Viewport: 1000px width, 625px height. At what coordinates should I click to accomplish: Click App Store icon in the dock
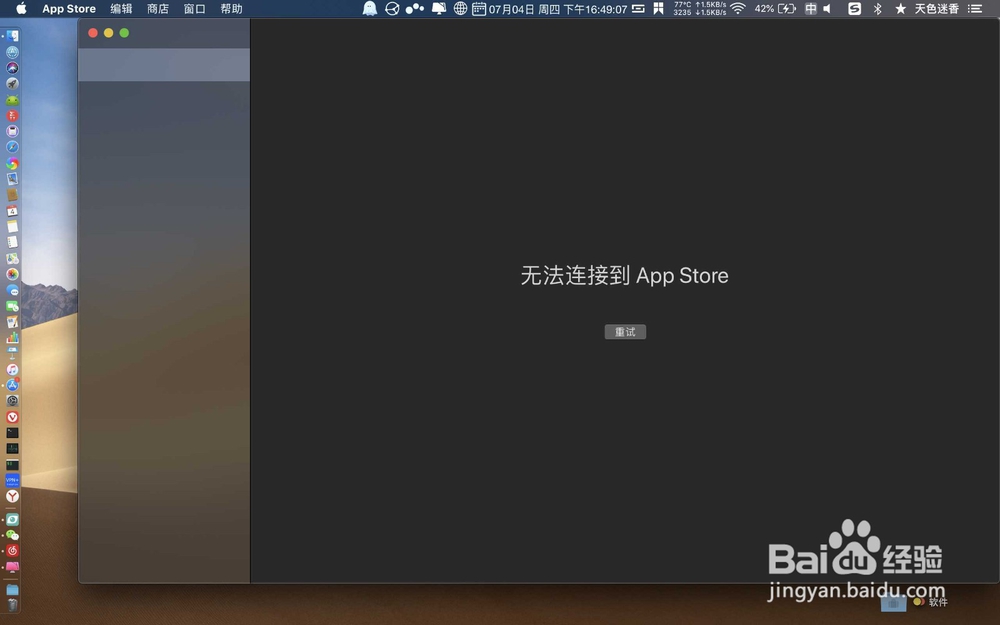pyautogui.click(x=12, y=385)
